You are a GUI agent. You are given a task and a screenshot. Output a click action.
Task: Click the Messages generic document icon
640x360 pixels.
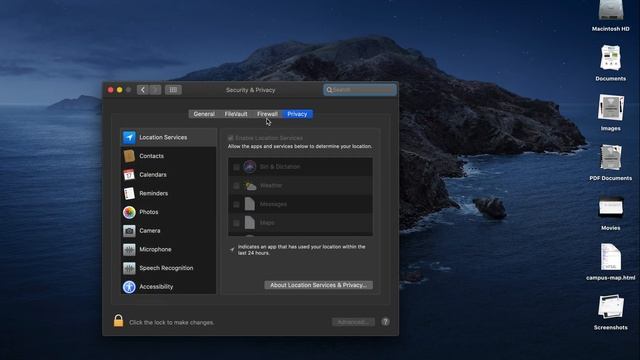249,204
